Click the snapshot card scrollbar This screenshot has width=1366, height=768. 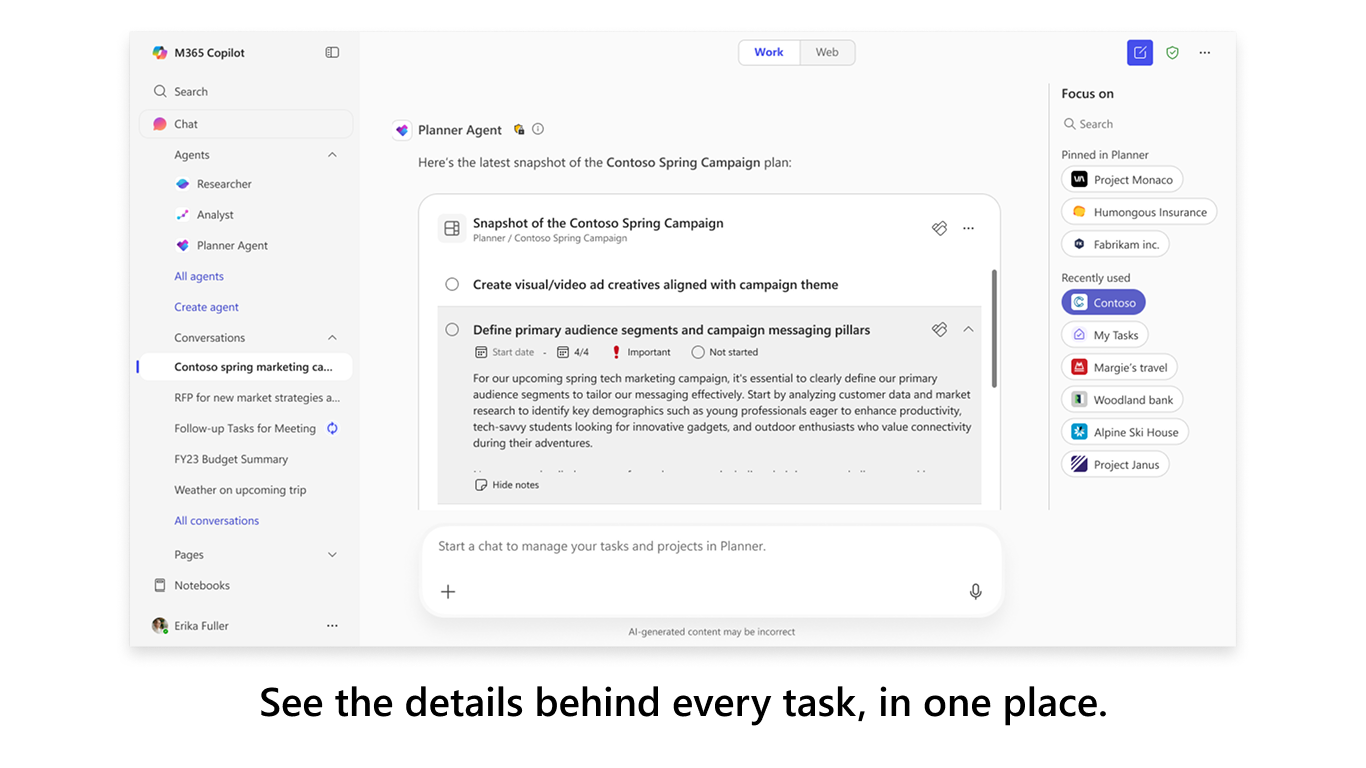tap(994, 328)
